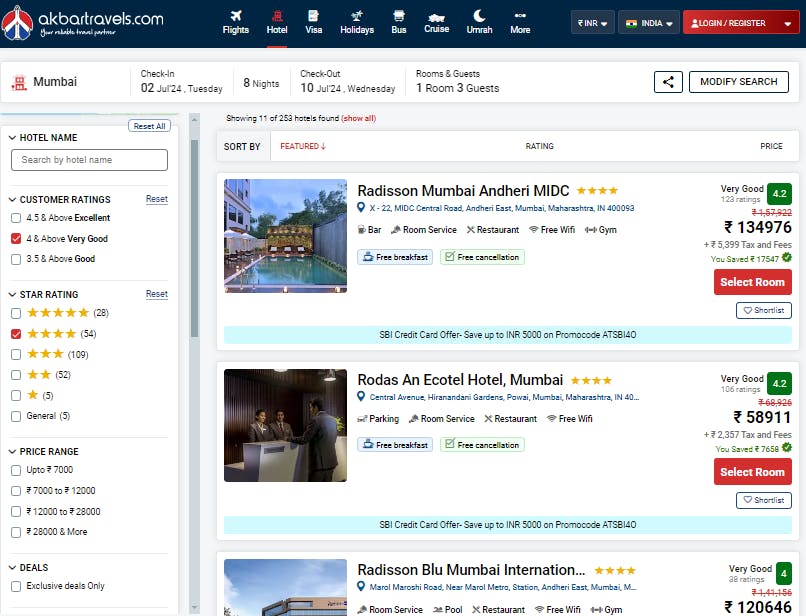806x616 pixels.
Task: Click Modify Search button
Action: point(738,82)
